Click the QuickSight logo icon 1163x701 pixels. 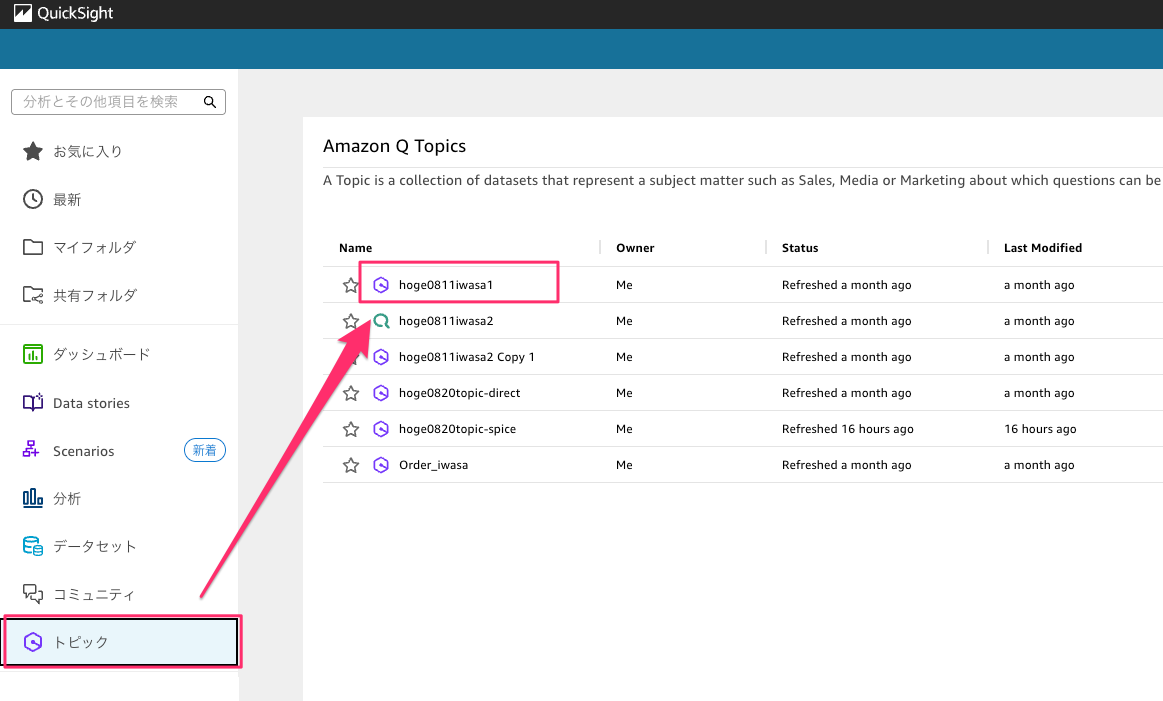click(23, 13)
